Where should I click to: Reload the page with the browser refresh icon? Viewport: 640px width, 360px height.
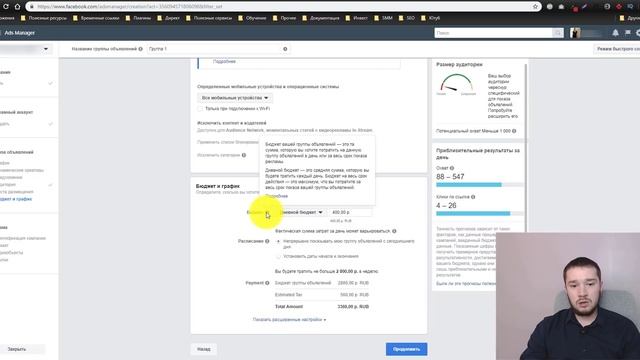[6, 7]
